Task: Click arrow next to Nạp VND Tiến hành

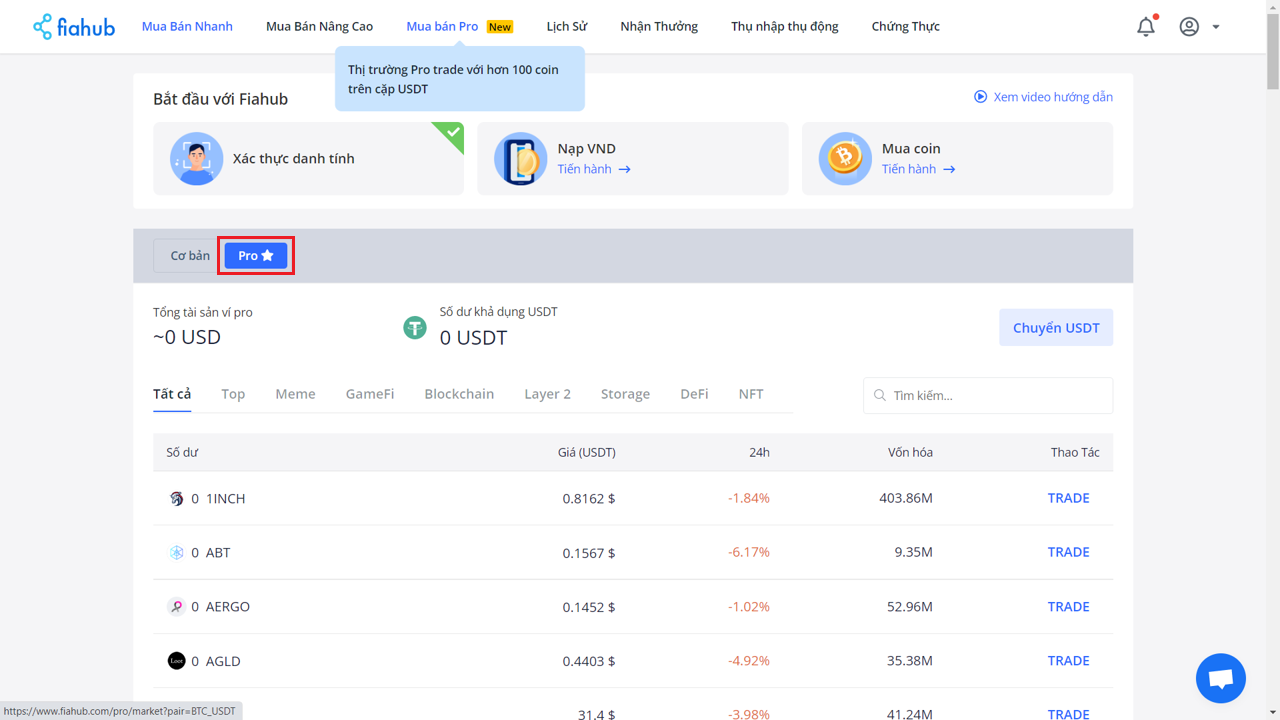Action: point(624,170)
